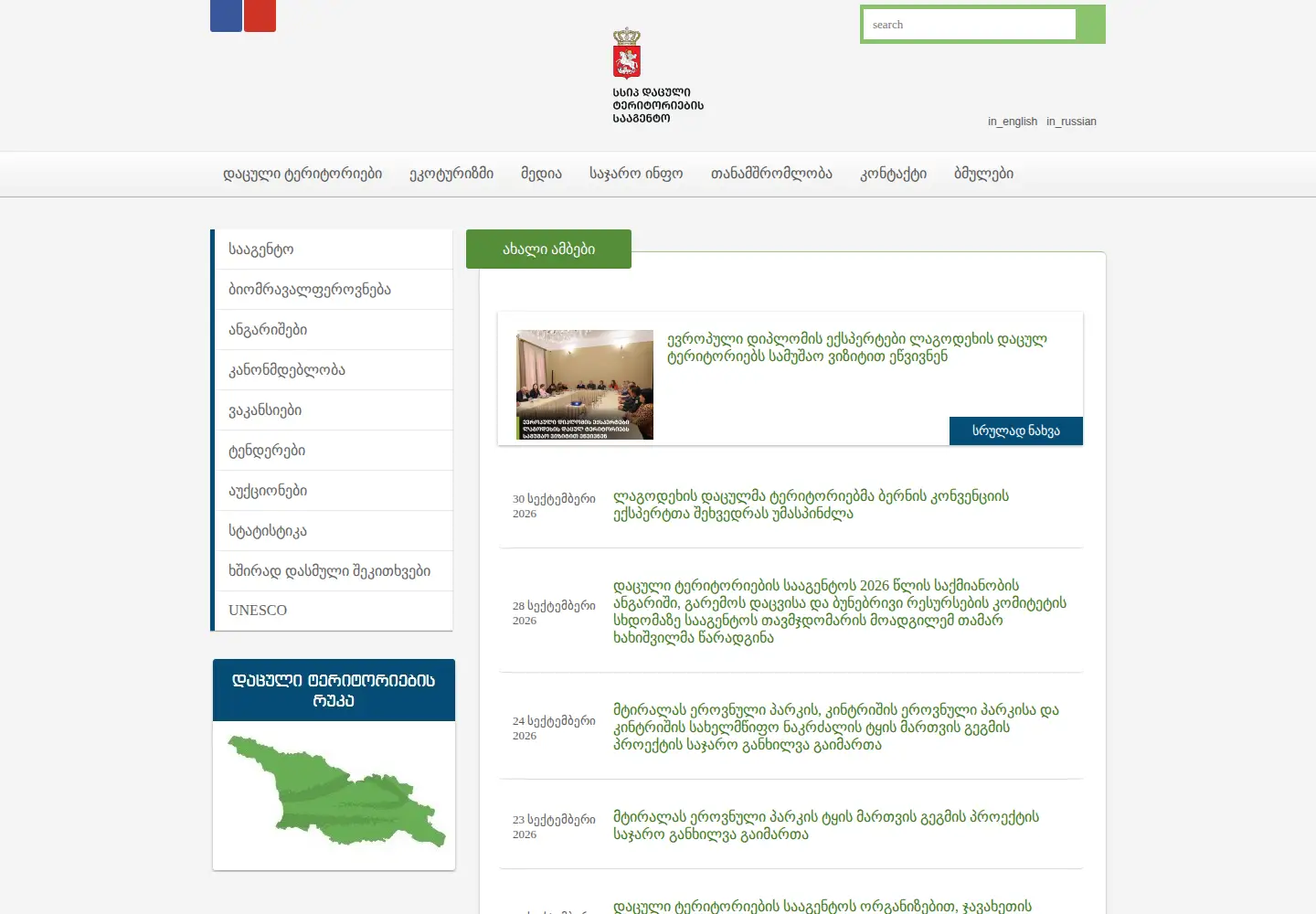Open დაცული ტერიტორიები menu item

302,174
